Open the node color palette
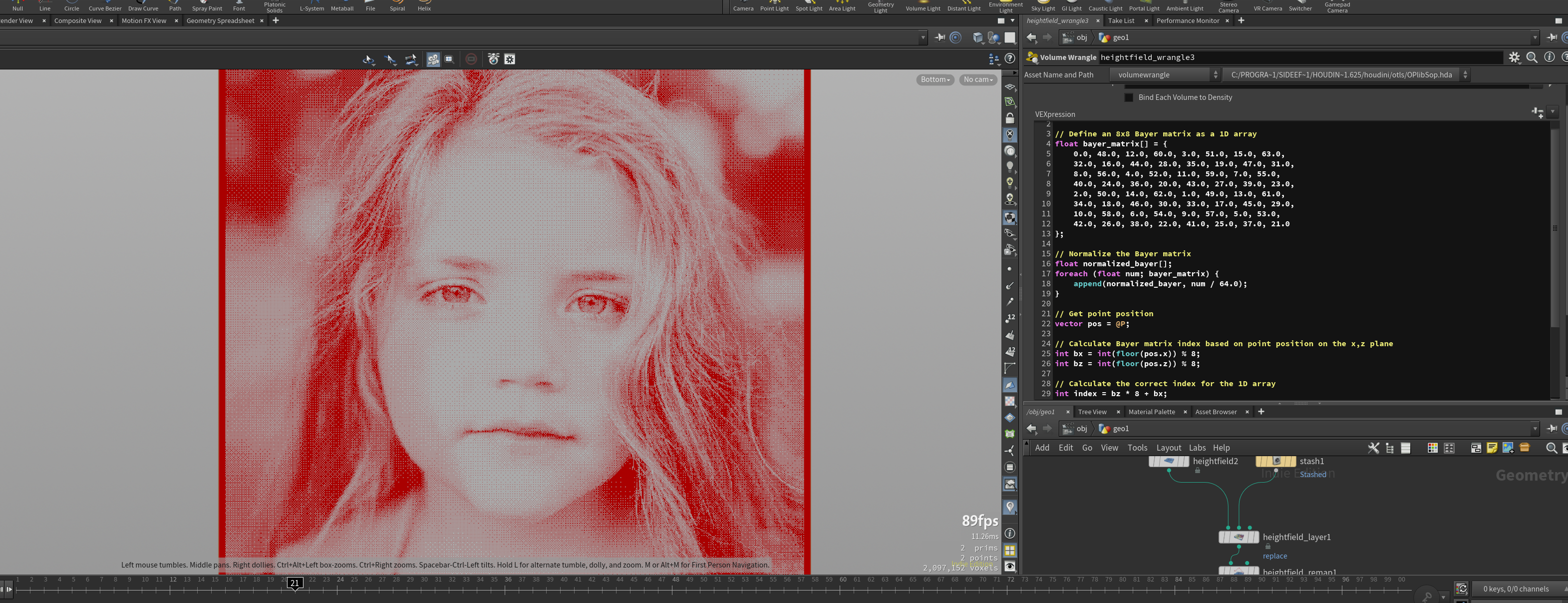Viewport: 1568px width, 603px height. (x=1432, y=448)
